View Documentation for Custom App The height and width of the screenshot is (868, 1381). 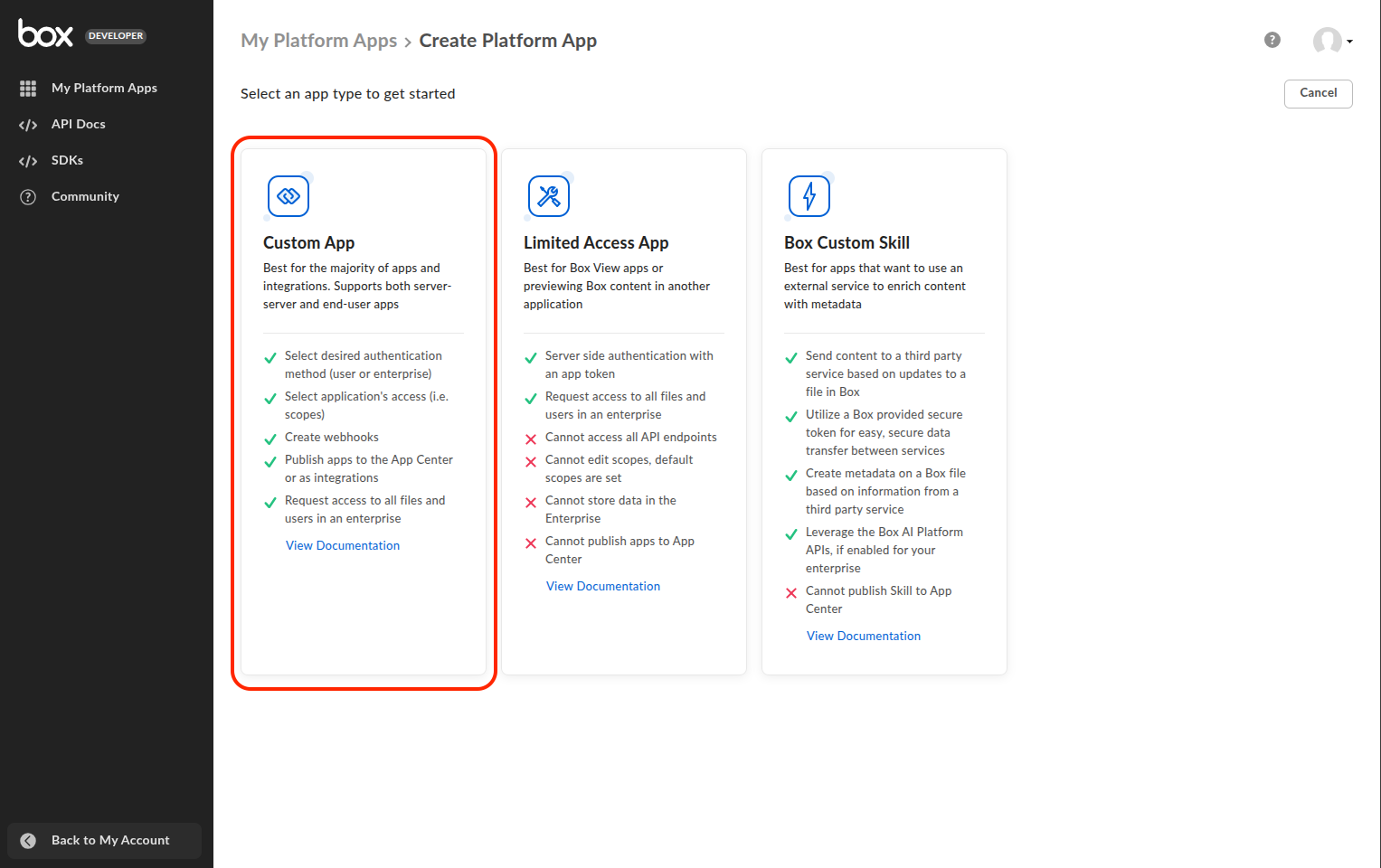(343, 545)
